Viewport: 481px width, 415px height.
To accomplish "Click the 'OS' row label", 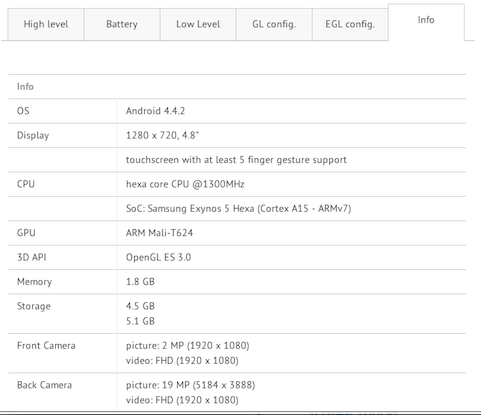I will click(23, 111).
